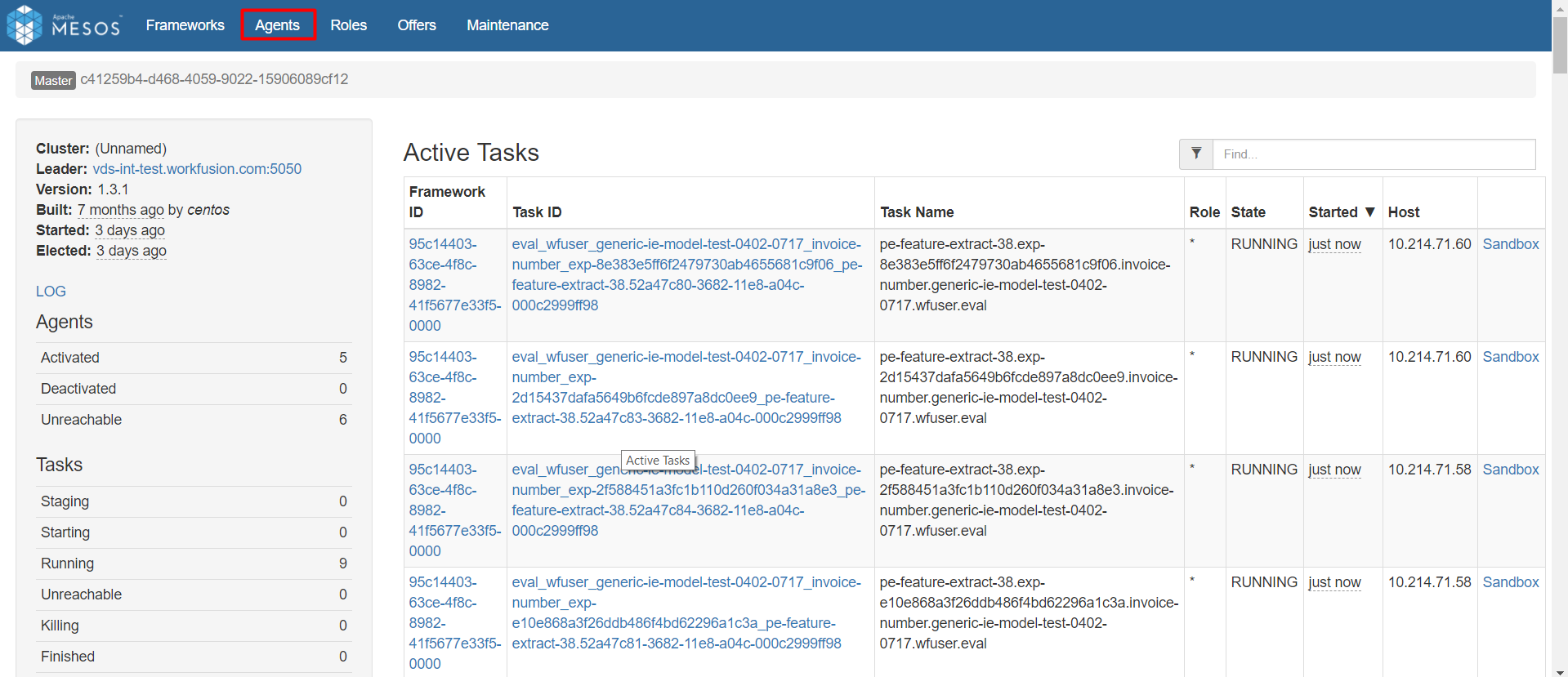Click Unreachable agents row
Screen dimensions: 1568x677
coord(194,420)
